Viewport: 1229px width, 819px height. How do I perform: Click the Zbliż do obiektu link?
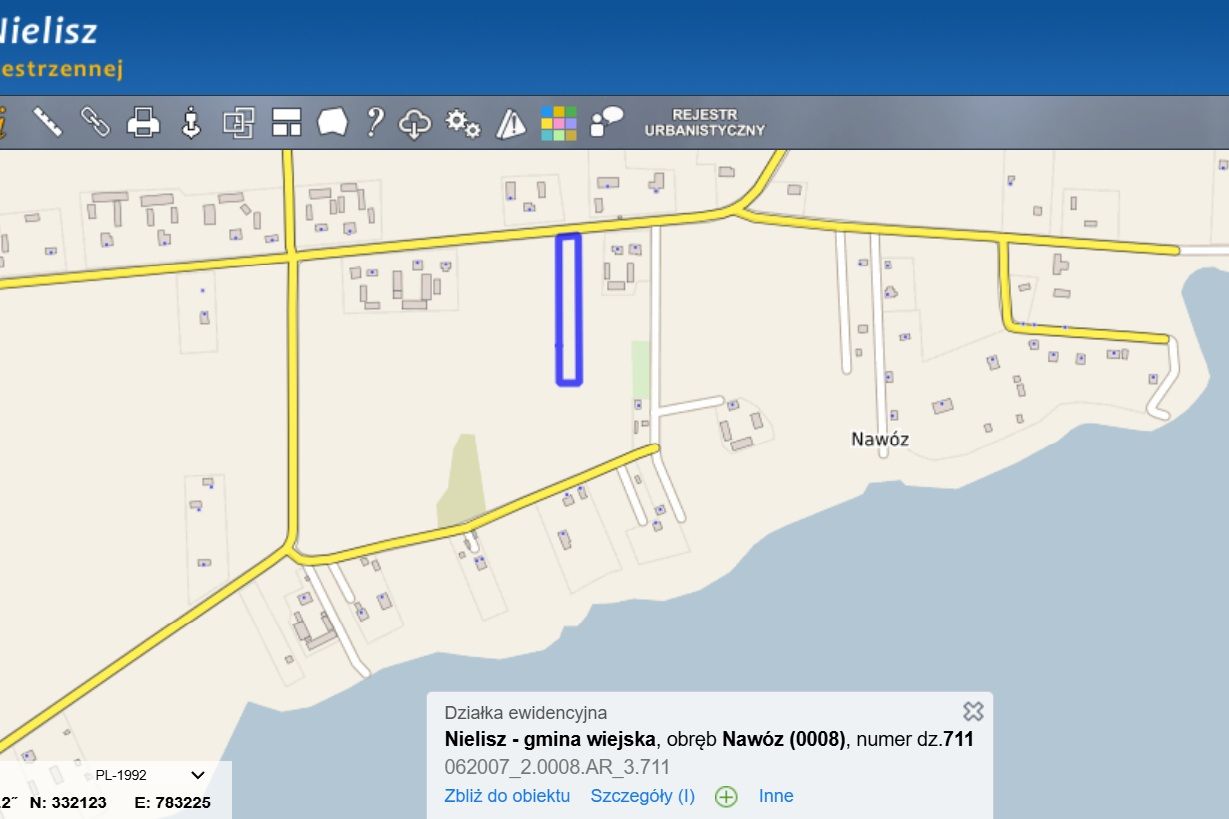[x=507, y=796]
